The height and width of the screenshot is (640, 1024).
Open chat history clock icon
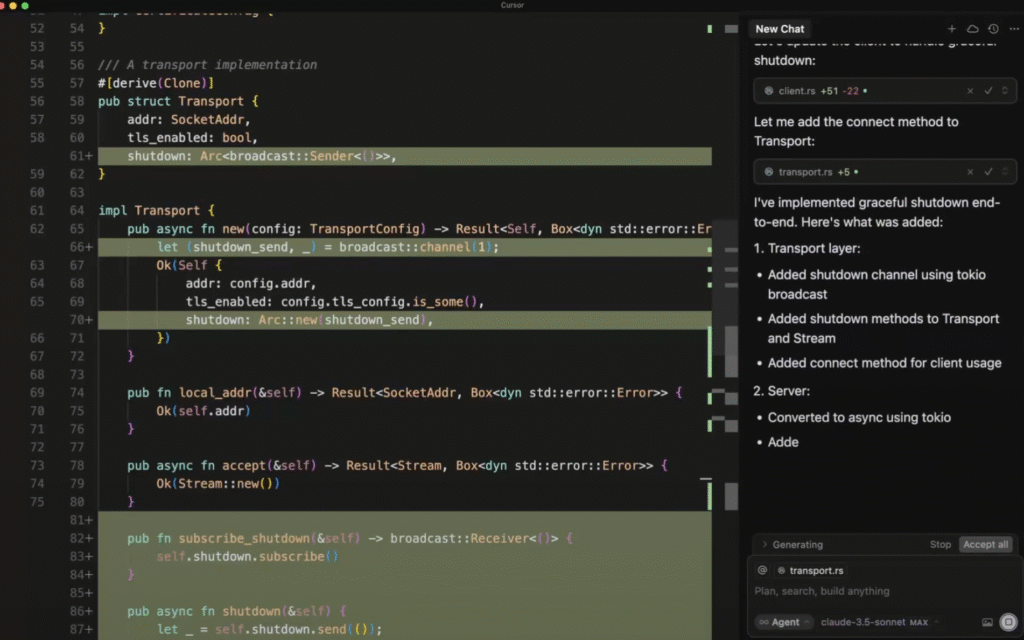[x=993, y=29]
